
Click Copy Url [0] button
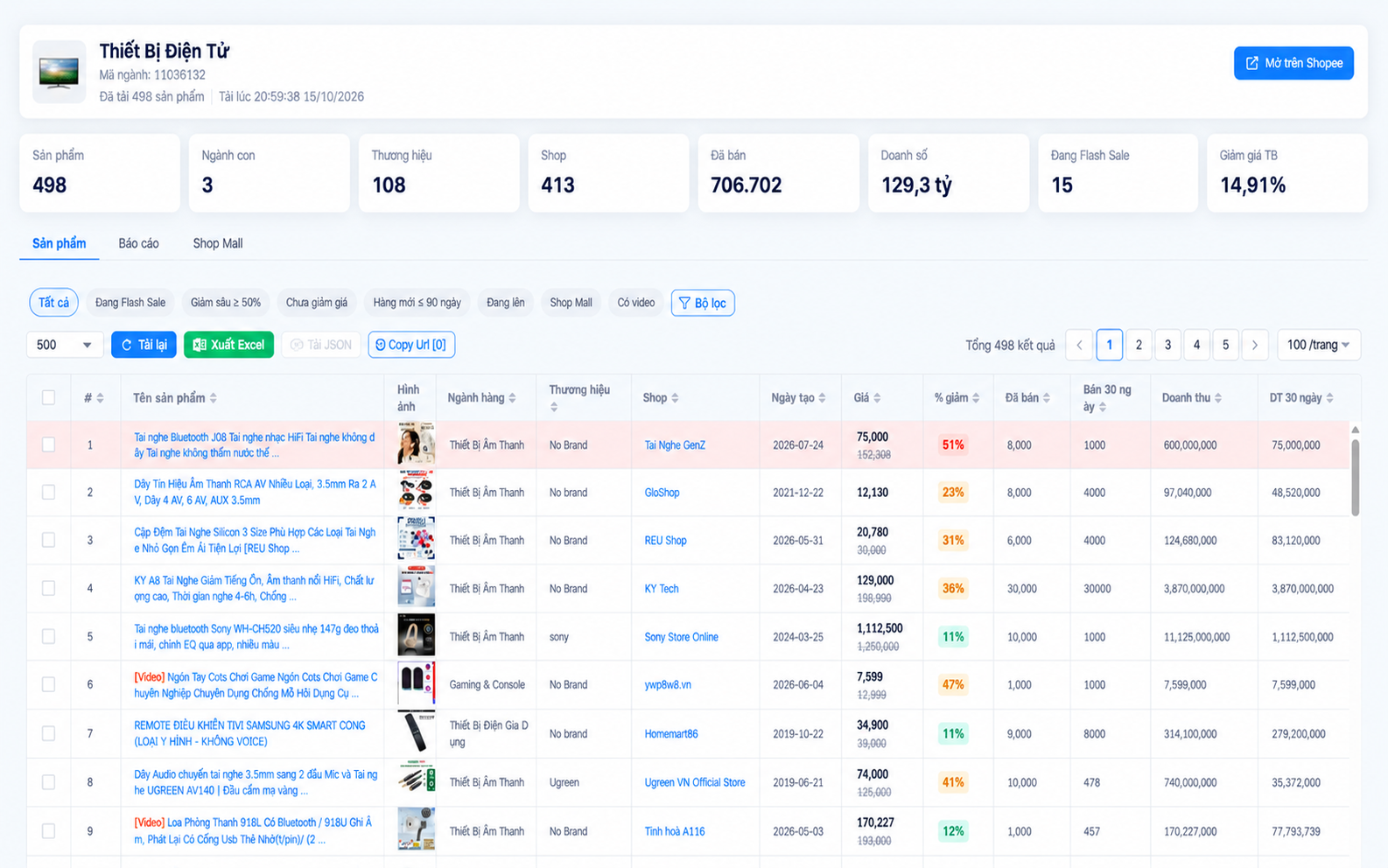(411, 345)
